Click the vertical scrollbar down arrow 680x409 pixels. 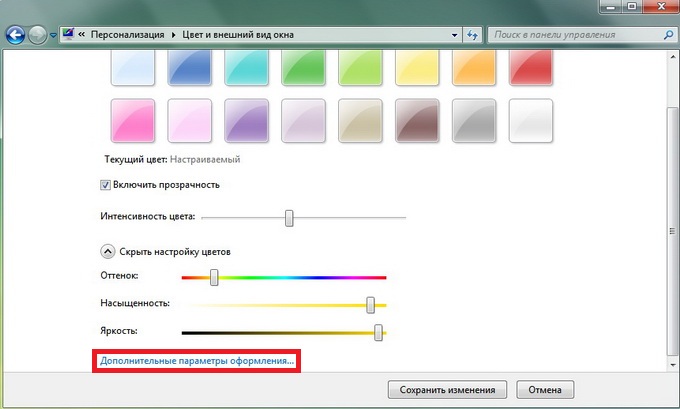tap(673, 365)
